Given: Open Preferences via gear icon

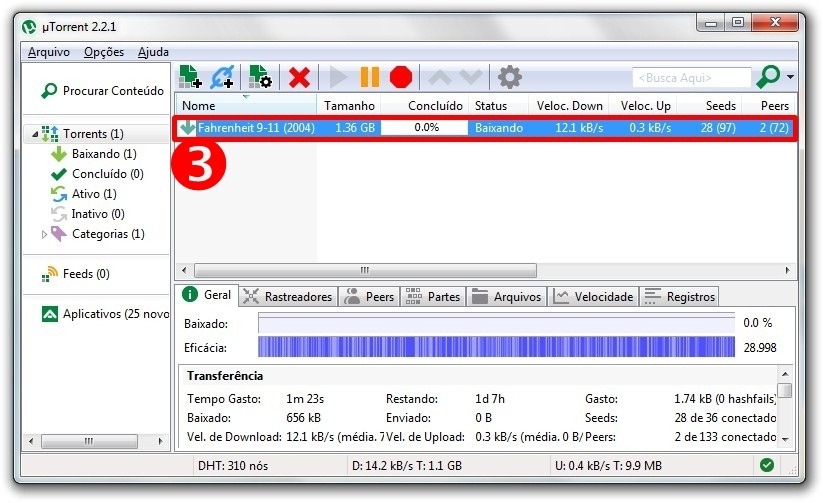Looking at the screenshot, I should (x=510, y=78).
